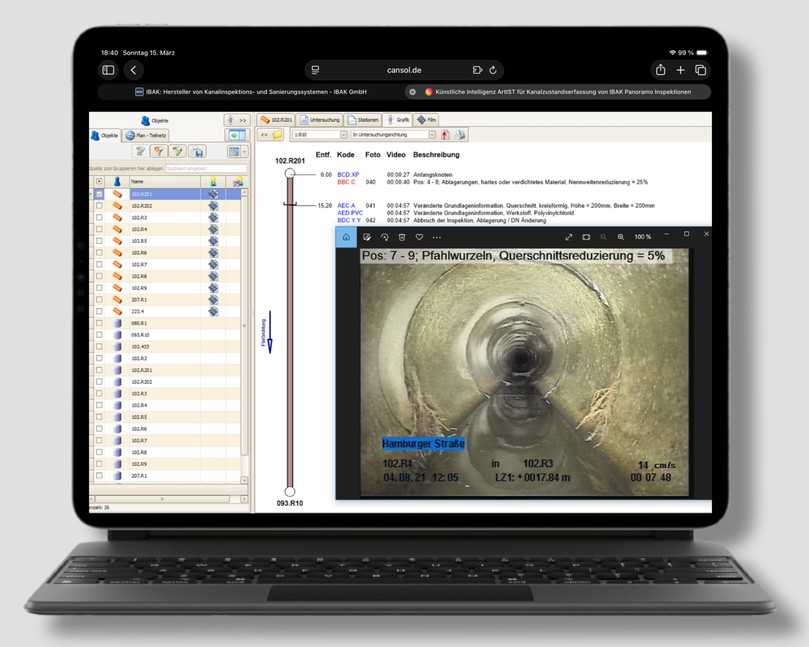
Task: Select the Plan - Teilnetz tab
Action: (x=149, y=134)
